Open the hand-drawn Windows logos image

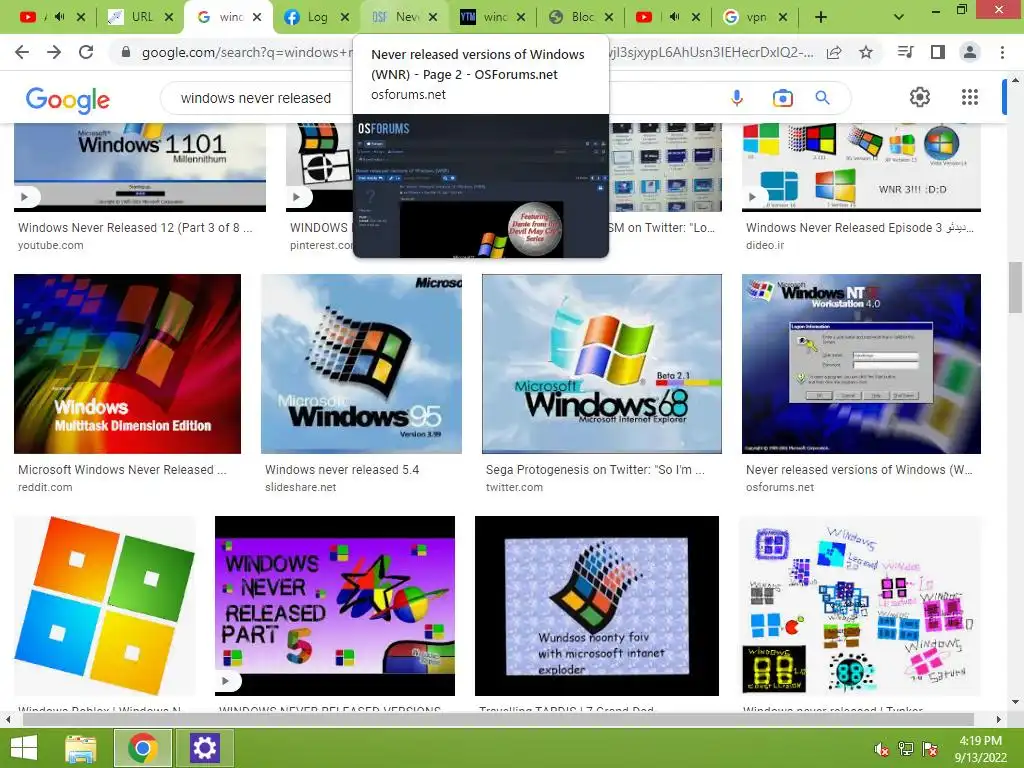click(861, 605)
